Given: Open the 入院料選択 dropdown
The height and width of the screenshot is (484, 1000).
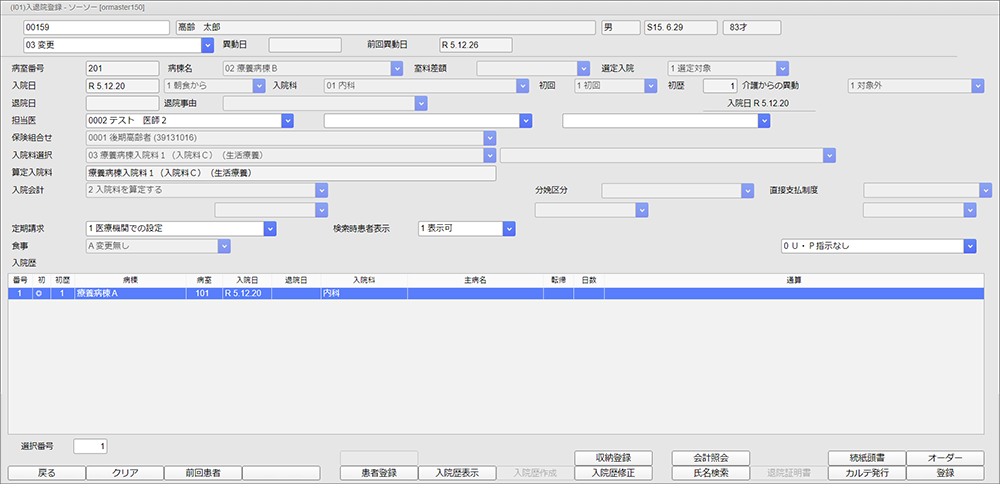Looking at the screenshot, I should (490, 156).
